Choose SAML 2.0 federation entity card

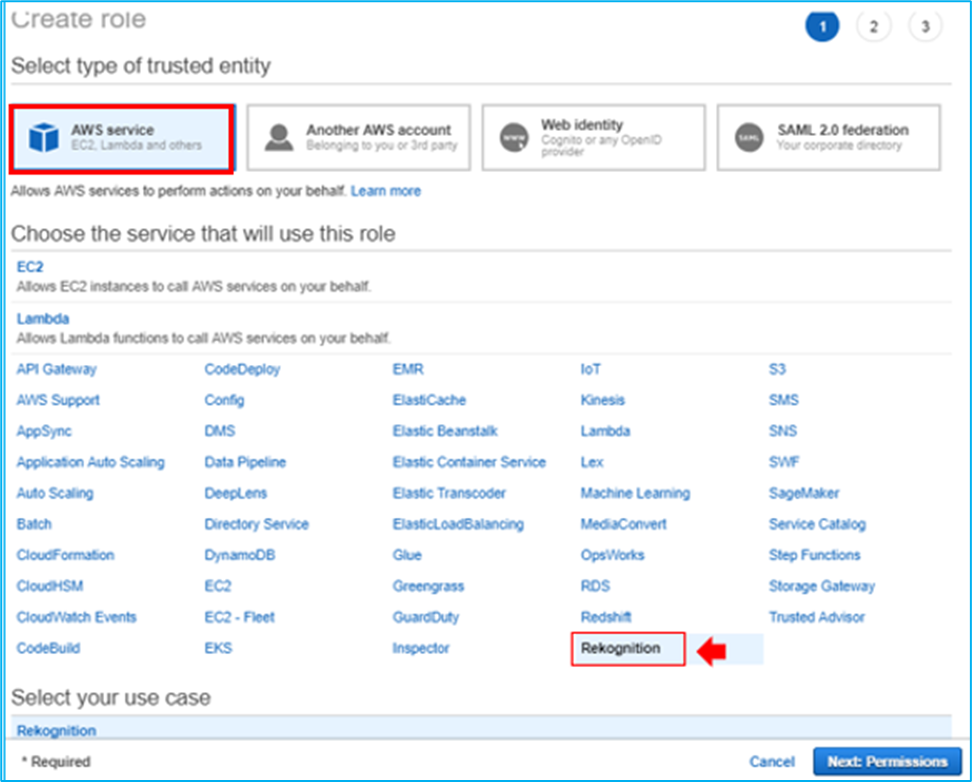click(829, 137)
